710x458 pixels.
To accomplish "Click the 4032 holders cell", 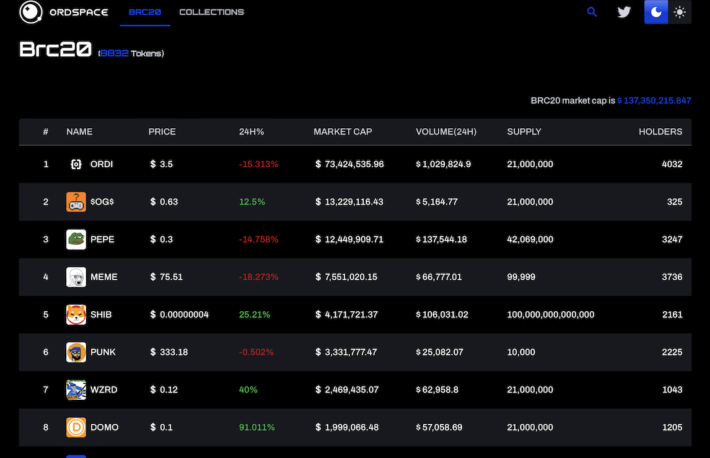I will [x=672, y=164].
